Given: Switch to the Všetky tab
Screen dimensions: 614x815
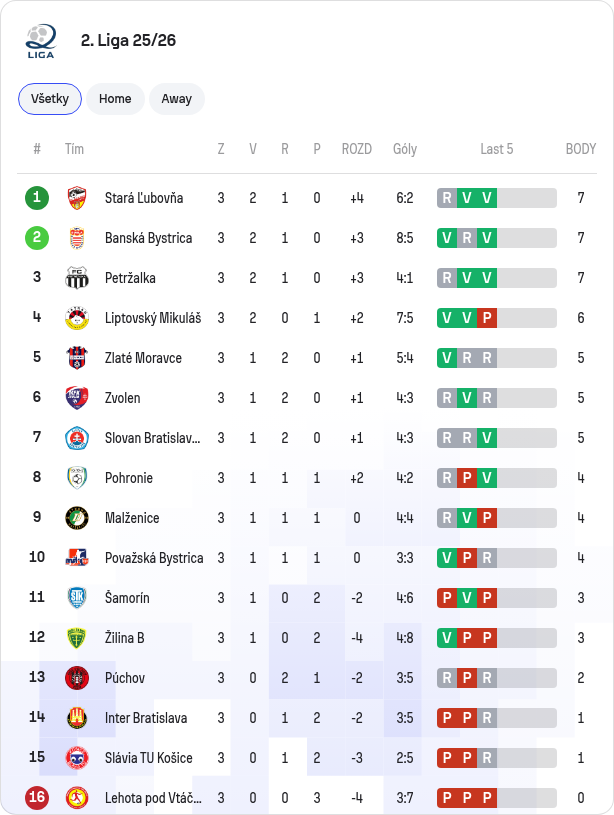Looking at the screenshot, I should click(x=50, y=99).
